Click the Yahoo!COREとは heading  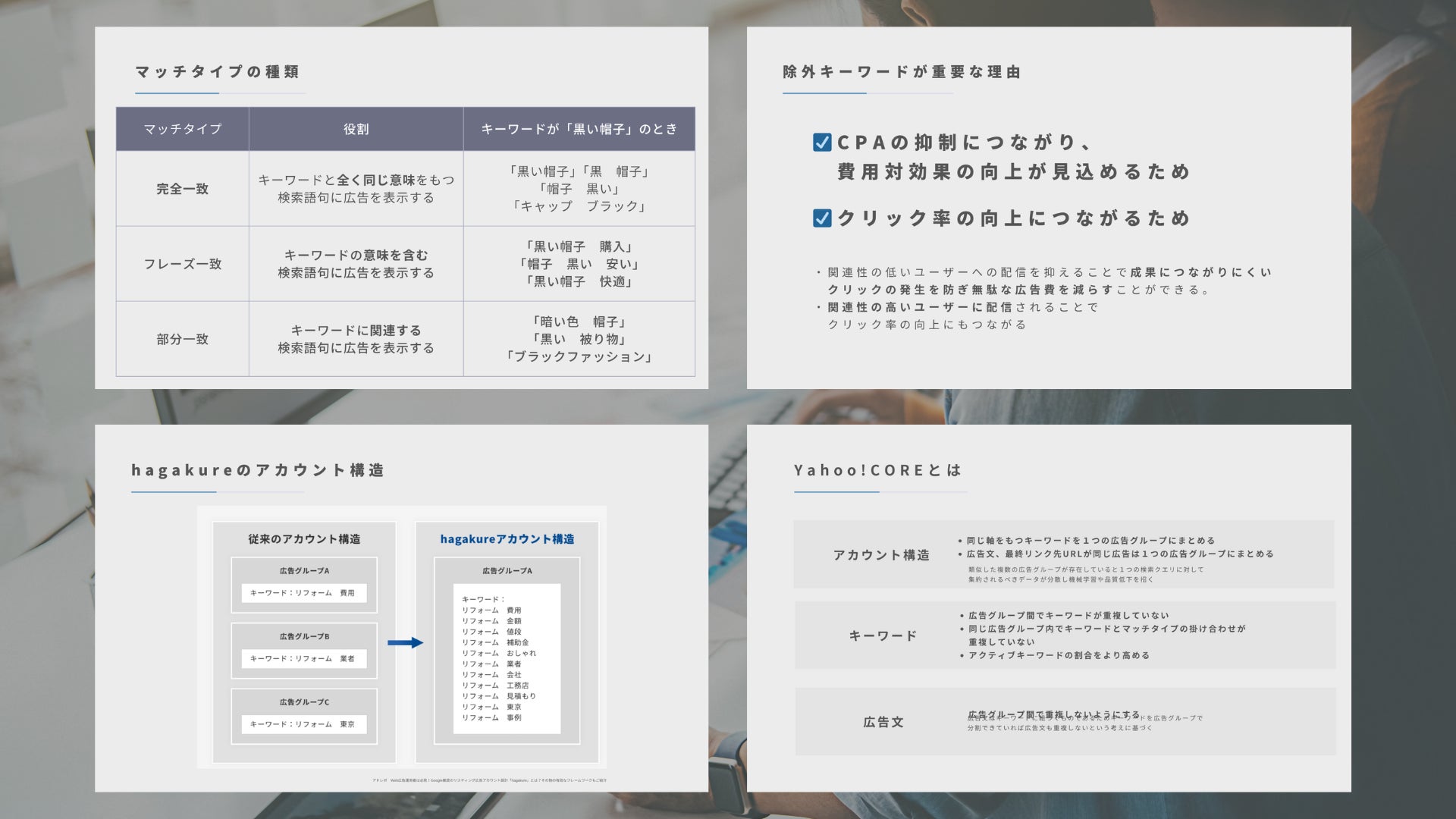point(877,470)
